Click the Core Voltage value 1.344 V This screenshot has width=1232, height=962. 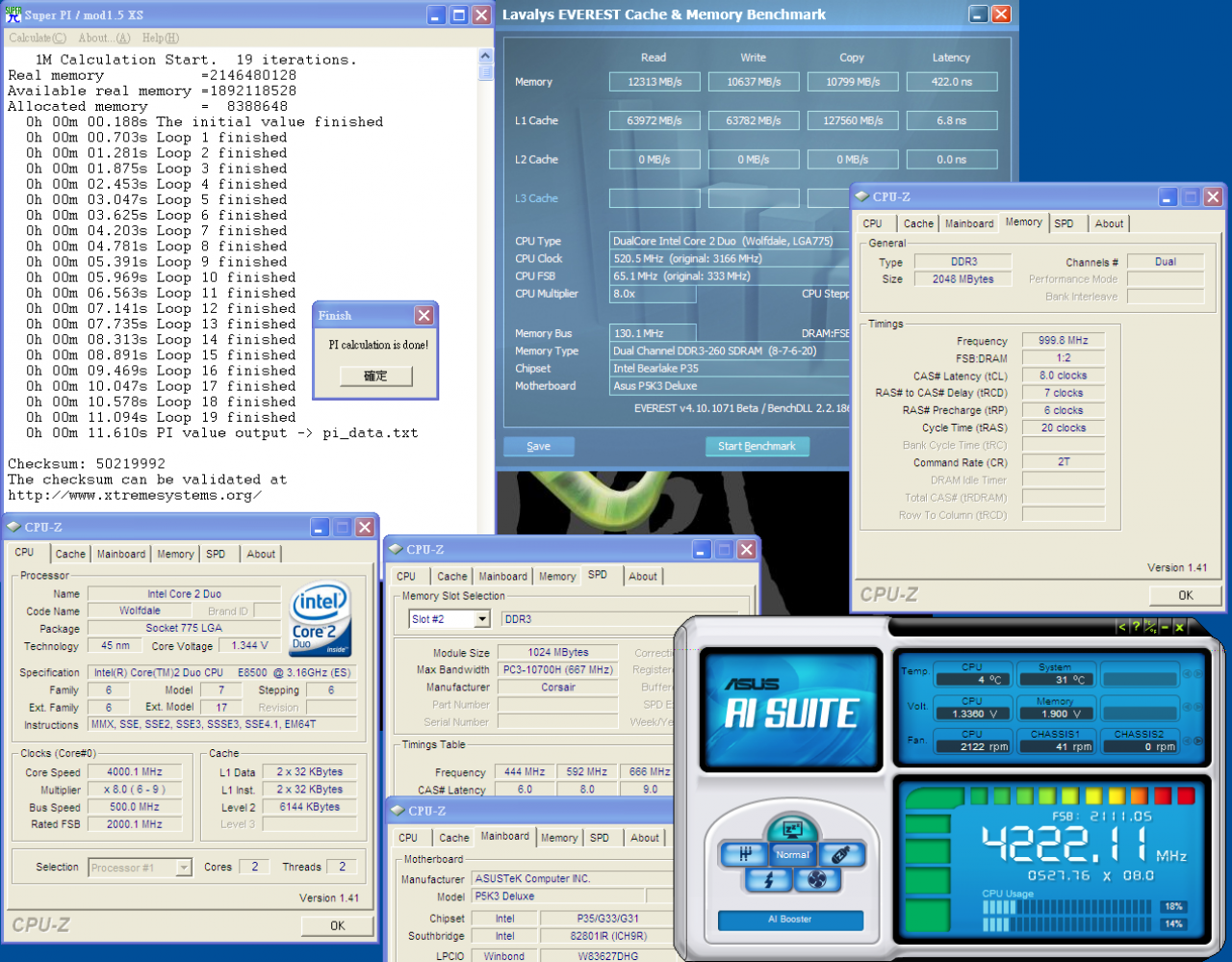point(250,645)
